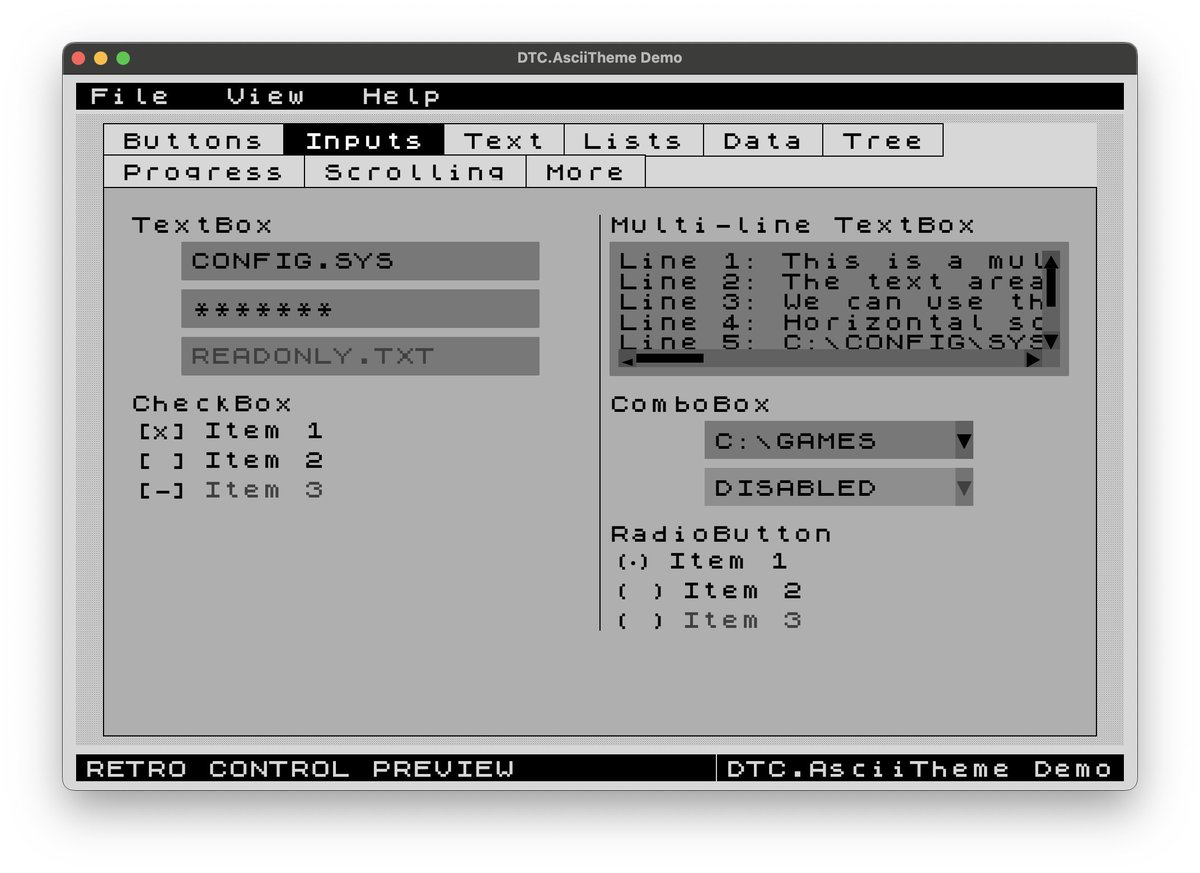The width and height of the screenshot is (1200, 873).
Task: Toggle the indeterminate Item 3 checkbox
Action: (231, 490)
